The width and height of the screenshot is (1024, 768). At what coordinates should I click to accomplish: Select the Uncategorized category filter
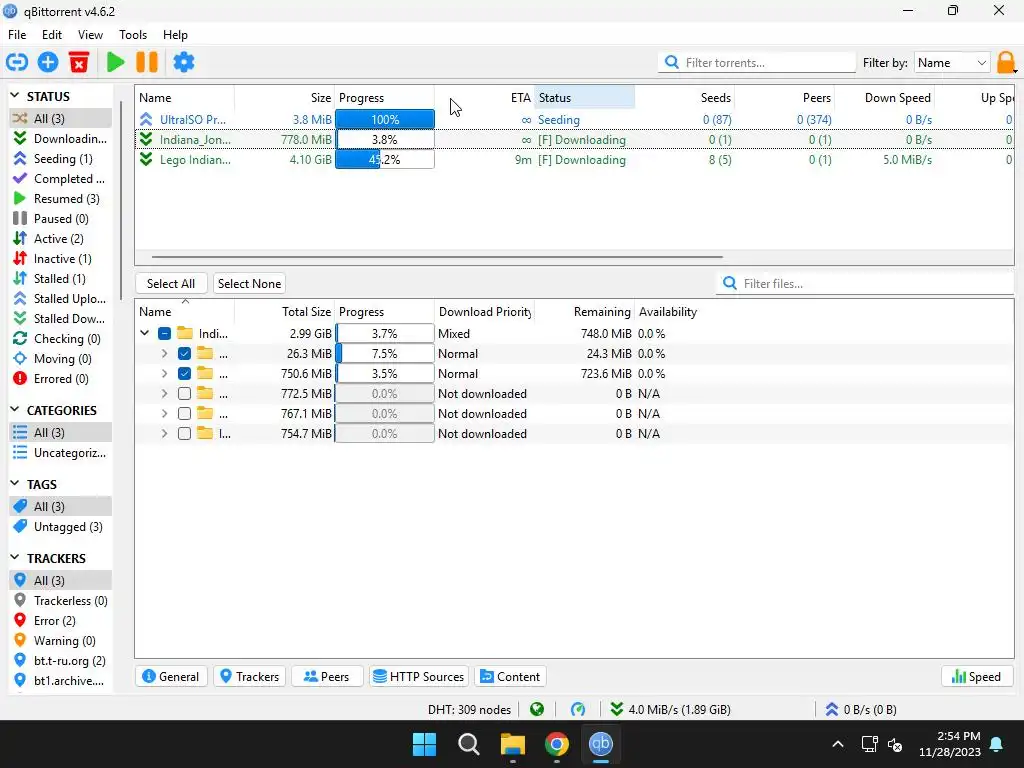pyautogui.click(x=61, y=453)
